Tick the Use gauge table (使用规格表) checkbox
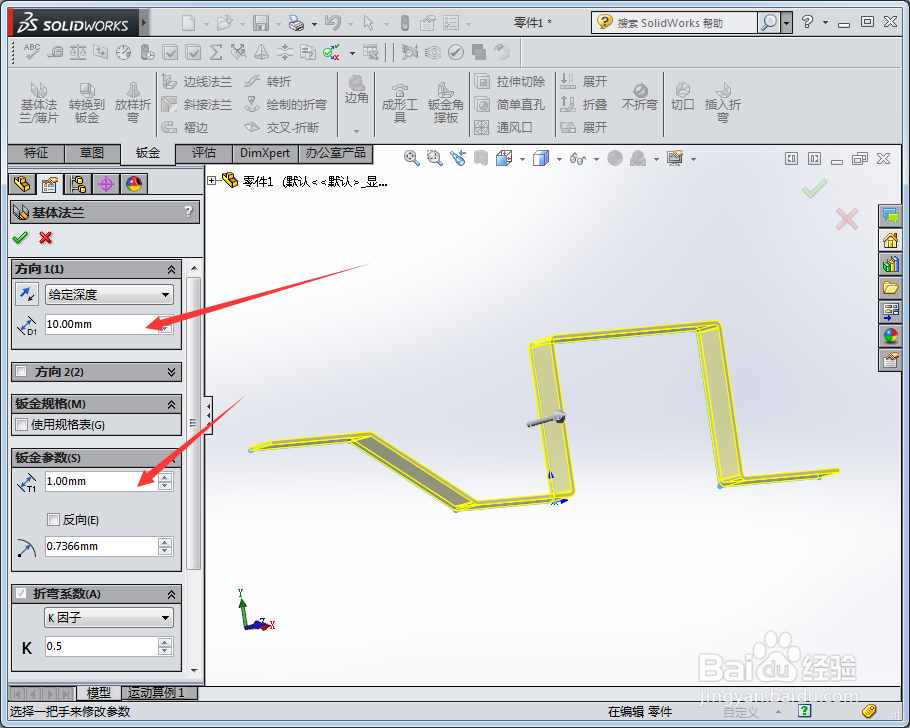This screenshot has width=910, height=728. [21, 424]
